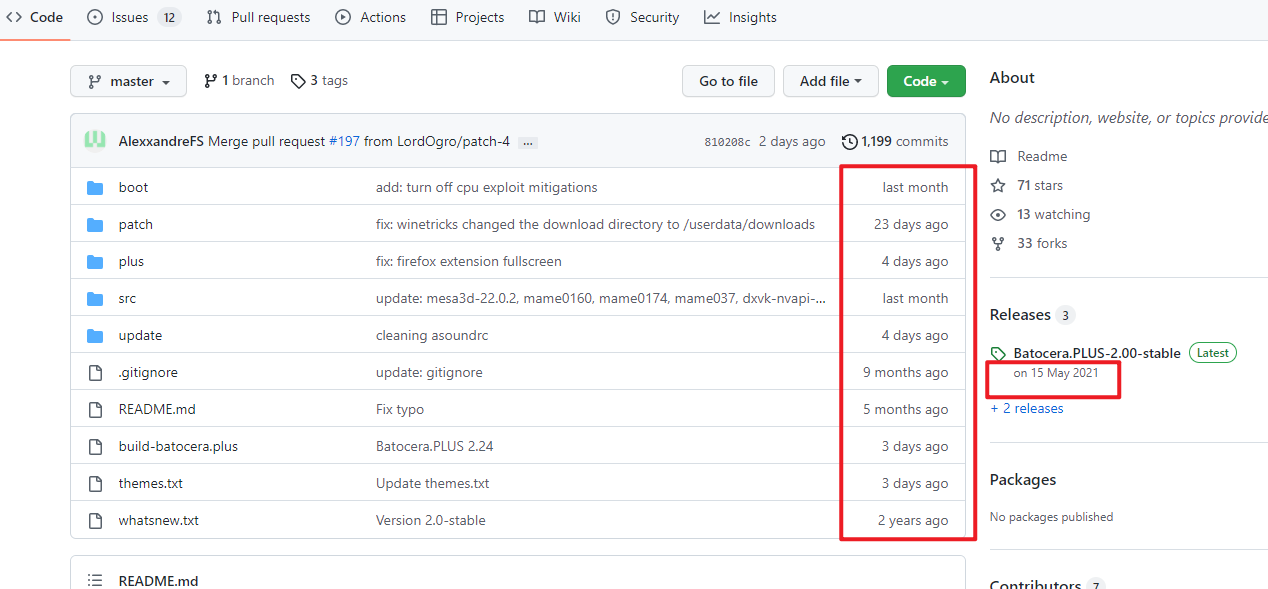
Task: Open commit 'Fix typo'
Action: (400, 409)
